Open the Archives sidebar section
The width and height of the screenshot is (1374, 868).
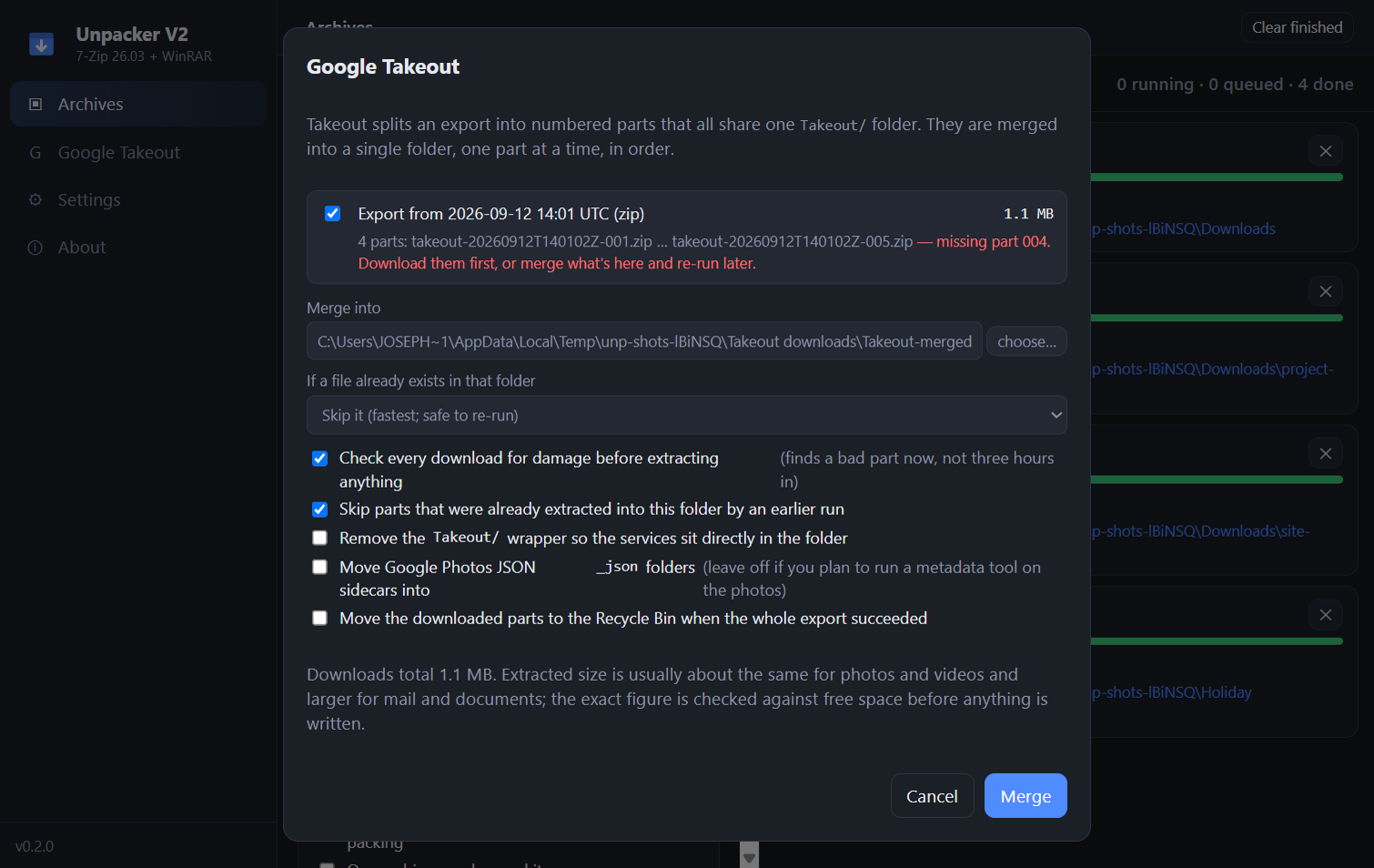point(138,104)
